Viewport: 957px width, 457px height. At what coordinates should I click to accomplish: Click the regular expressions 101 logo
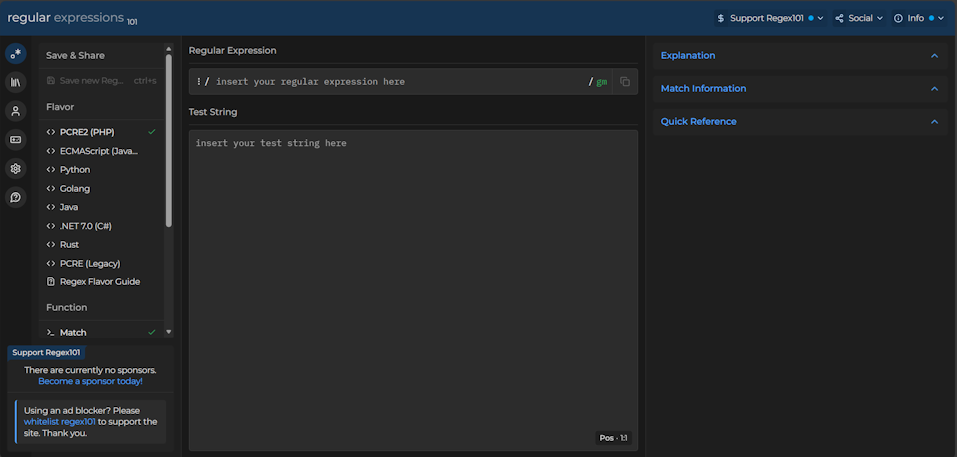click(72, 18)
